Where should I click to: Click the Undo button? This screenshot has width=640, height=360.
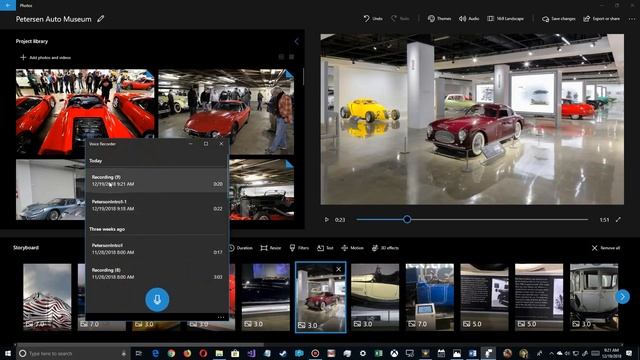(x=373, y=19)
